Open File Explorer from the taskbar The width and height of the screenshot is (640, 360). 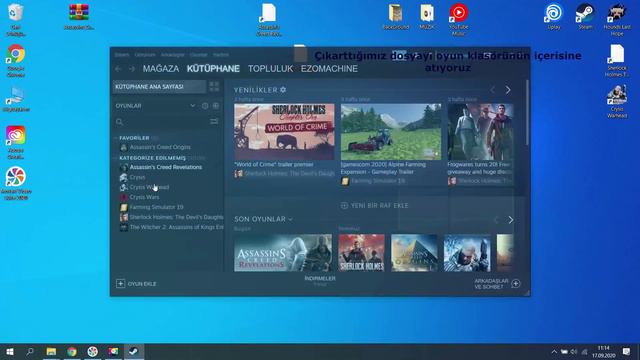pyautogui.click(x=51, y=351)
